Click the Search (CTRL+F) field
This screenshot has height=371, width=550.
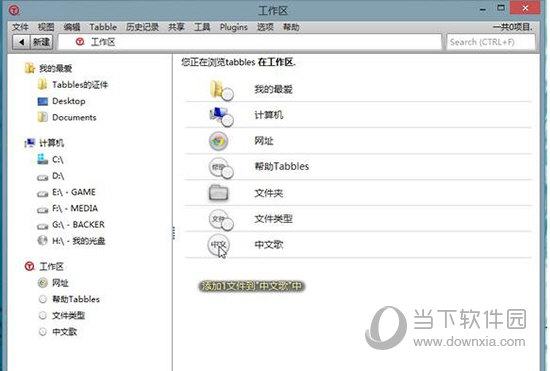491,42
